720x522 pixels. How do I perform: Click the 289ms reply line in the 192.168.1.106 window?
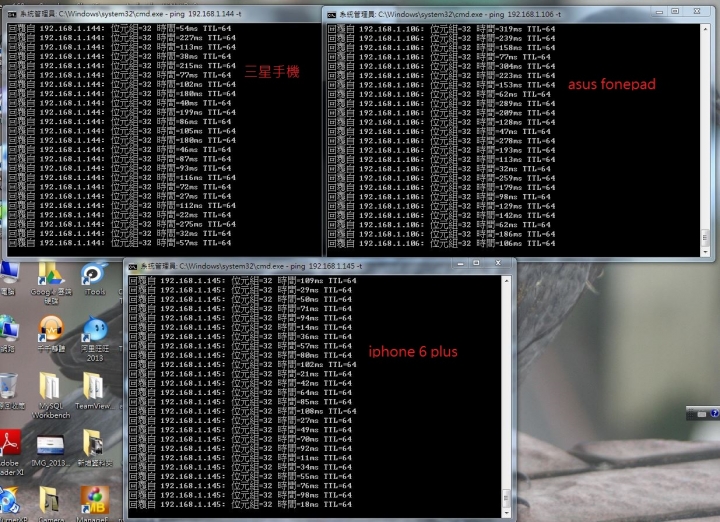tap(441, 103)
